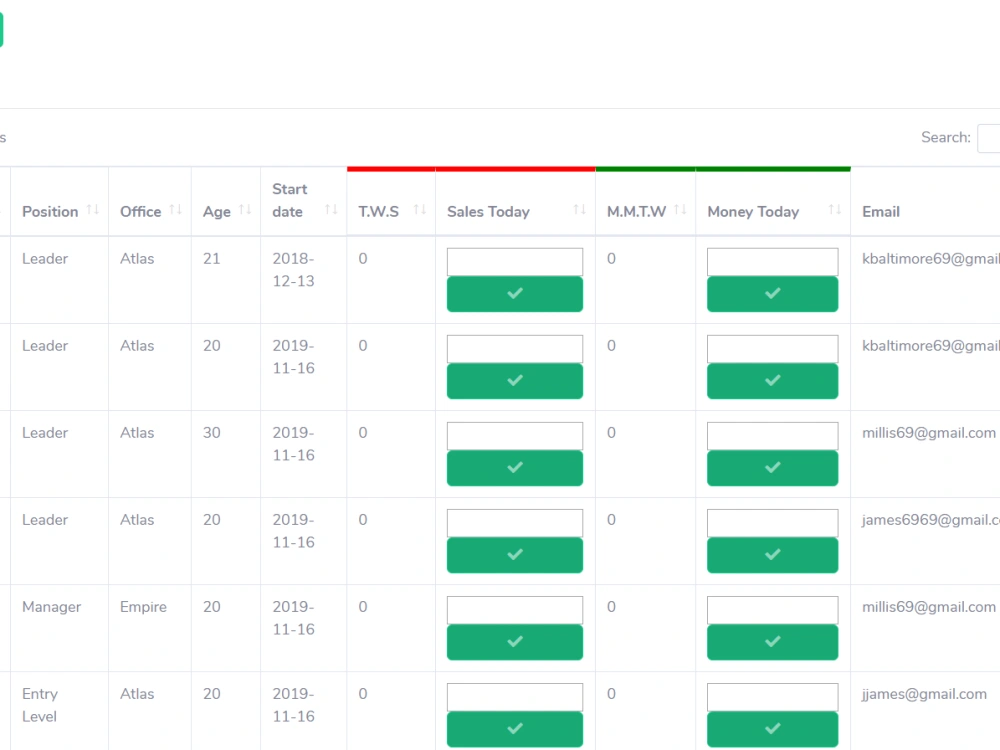Screen dimensions: 1000x750
Task: Focus Money Today input in Age 30 row
Action: coord(772,436)
